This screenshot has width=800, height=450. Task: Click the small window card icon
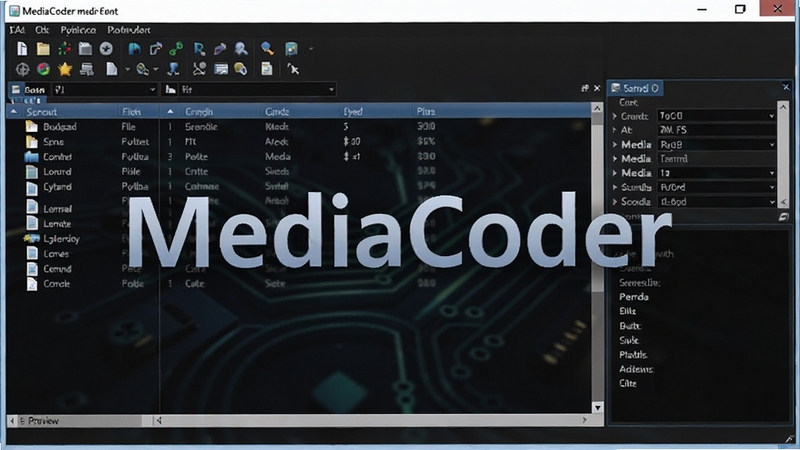[221, 69]
